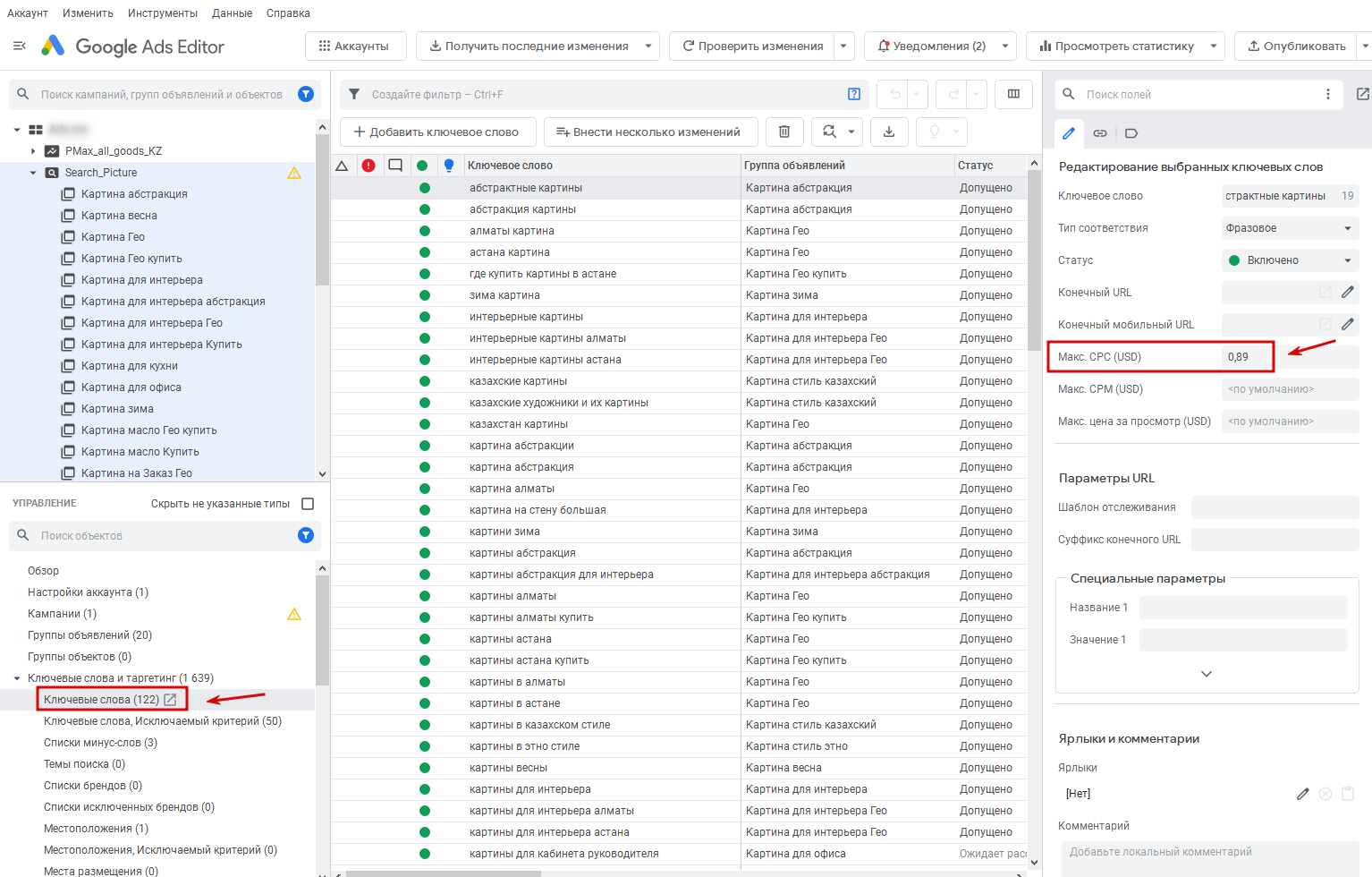This screenshot has width=1372, height=877.
Task: Click the blue filter icon in campaign search
Action: 306,94
